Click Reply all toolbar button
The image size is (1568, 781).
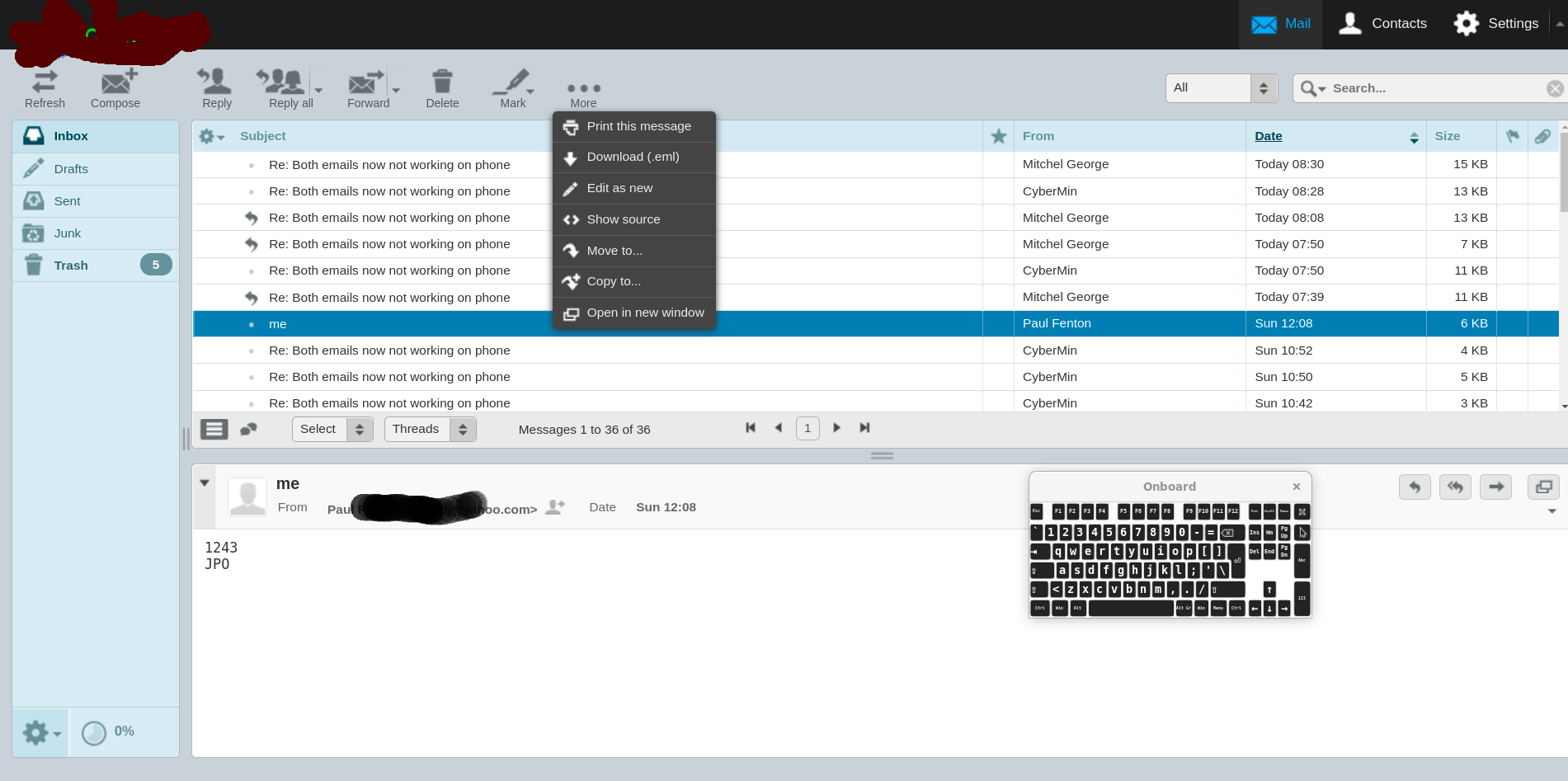[285, 89]
